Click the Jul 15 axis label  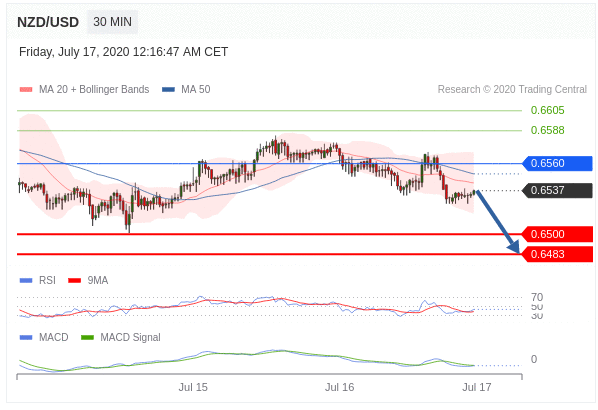click(193, 387)
